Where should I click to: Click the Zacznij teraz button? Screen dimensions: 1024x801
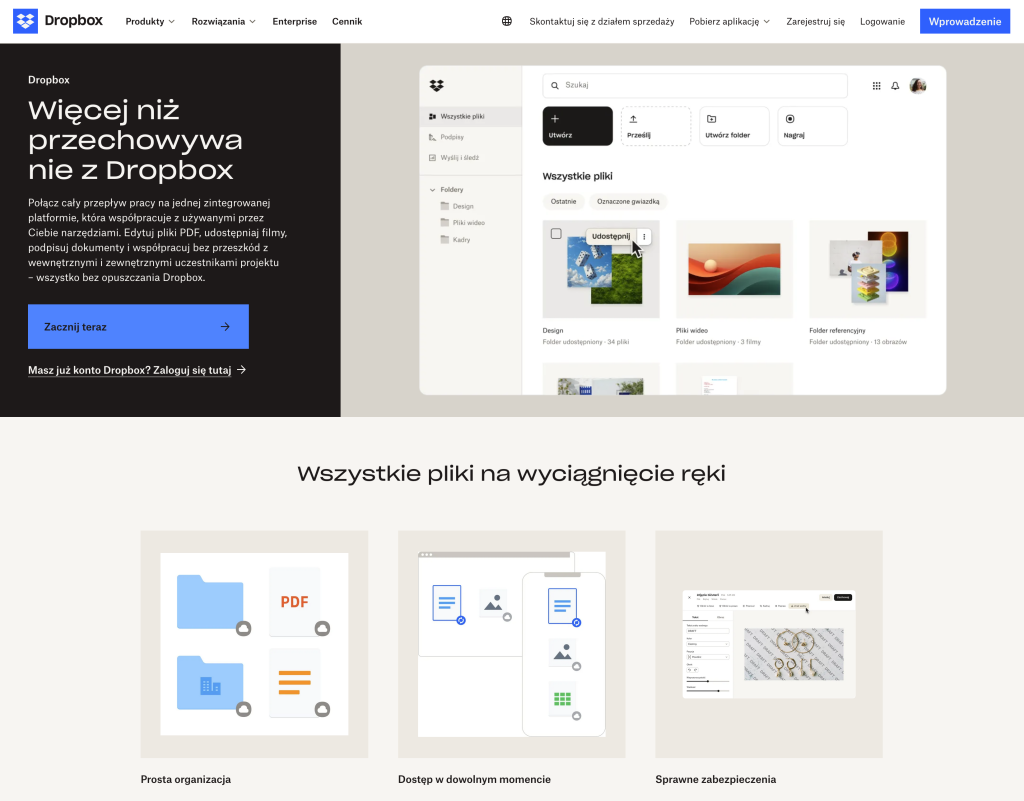coord(138,326)
